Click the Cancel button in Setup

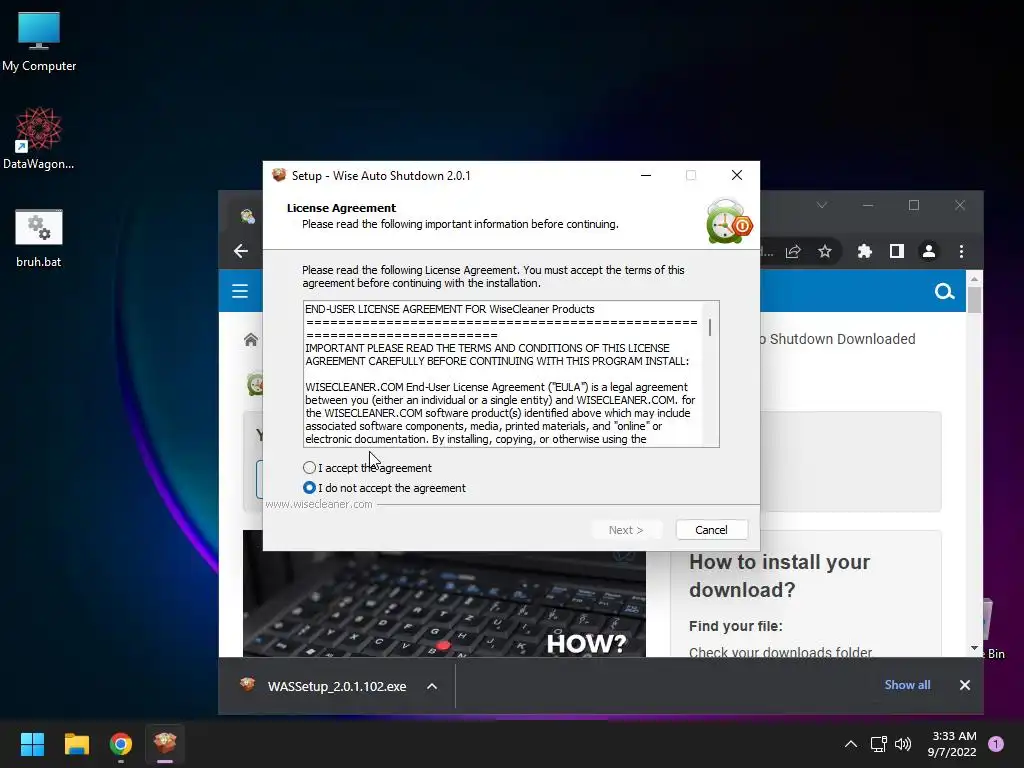[x=711, y=530]
